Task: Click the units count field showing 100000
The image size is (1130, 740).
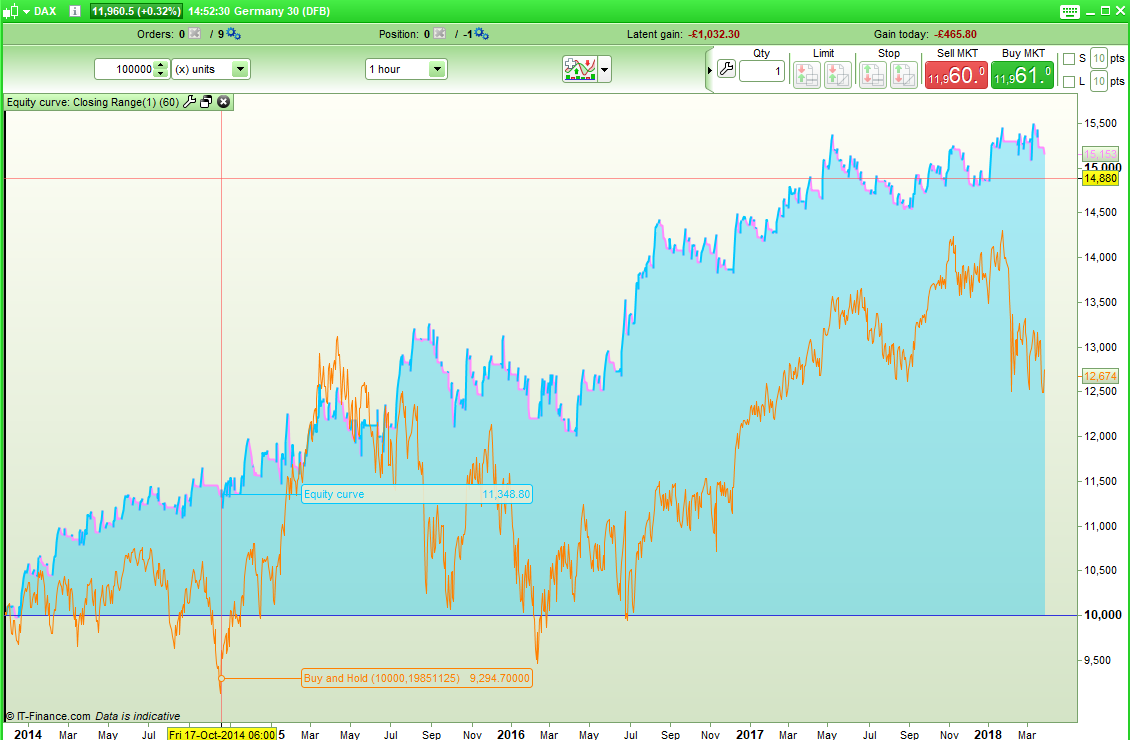Action: coord(125,69)
